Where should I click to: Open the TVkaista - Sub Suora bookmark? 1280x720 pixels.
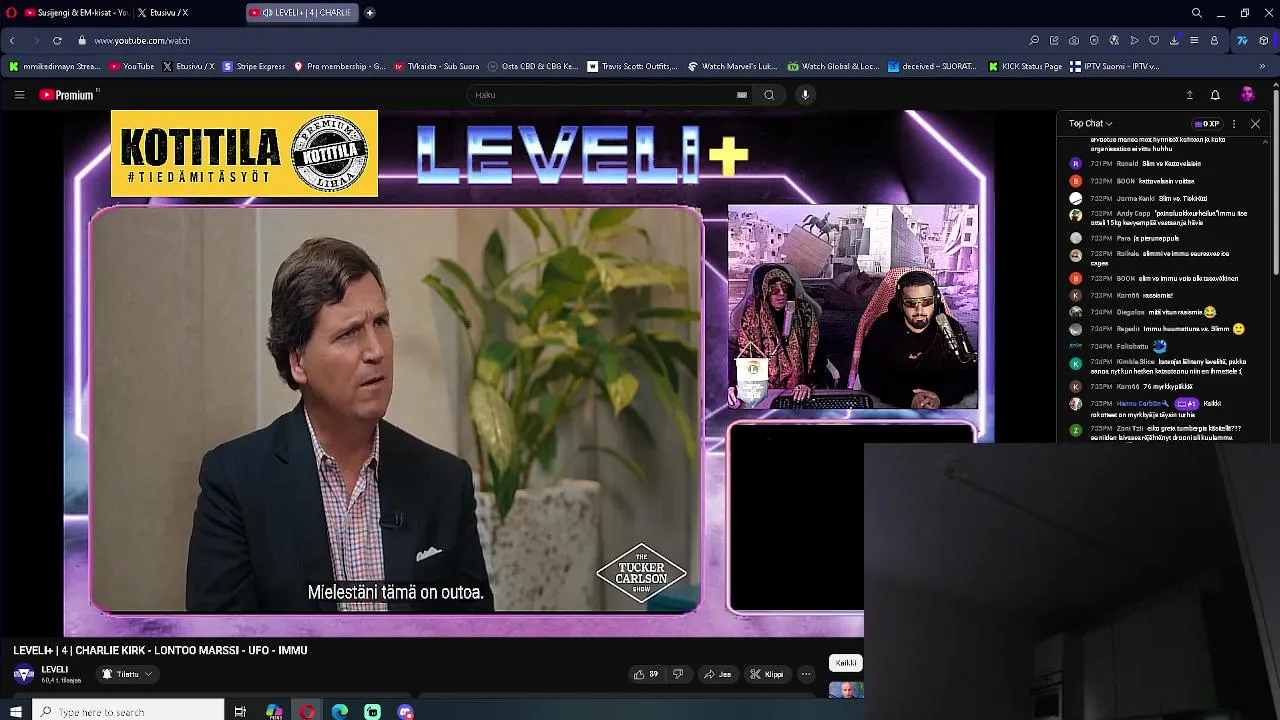click(437, 67)
